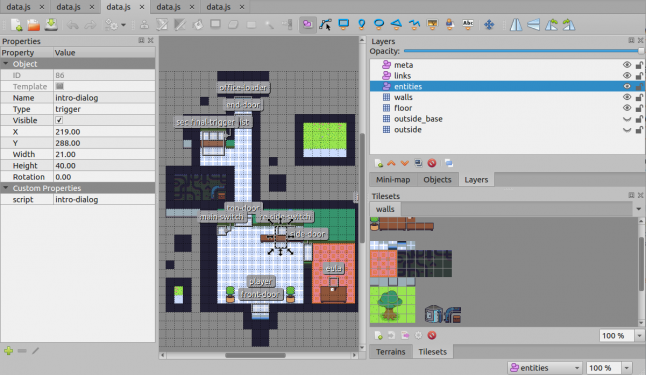Open the map zoom 100 % dropdown

627,368
